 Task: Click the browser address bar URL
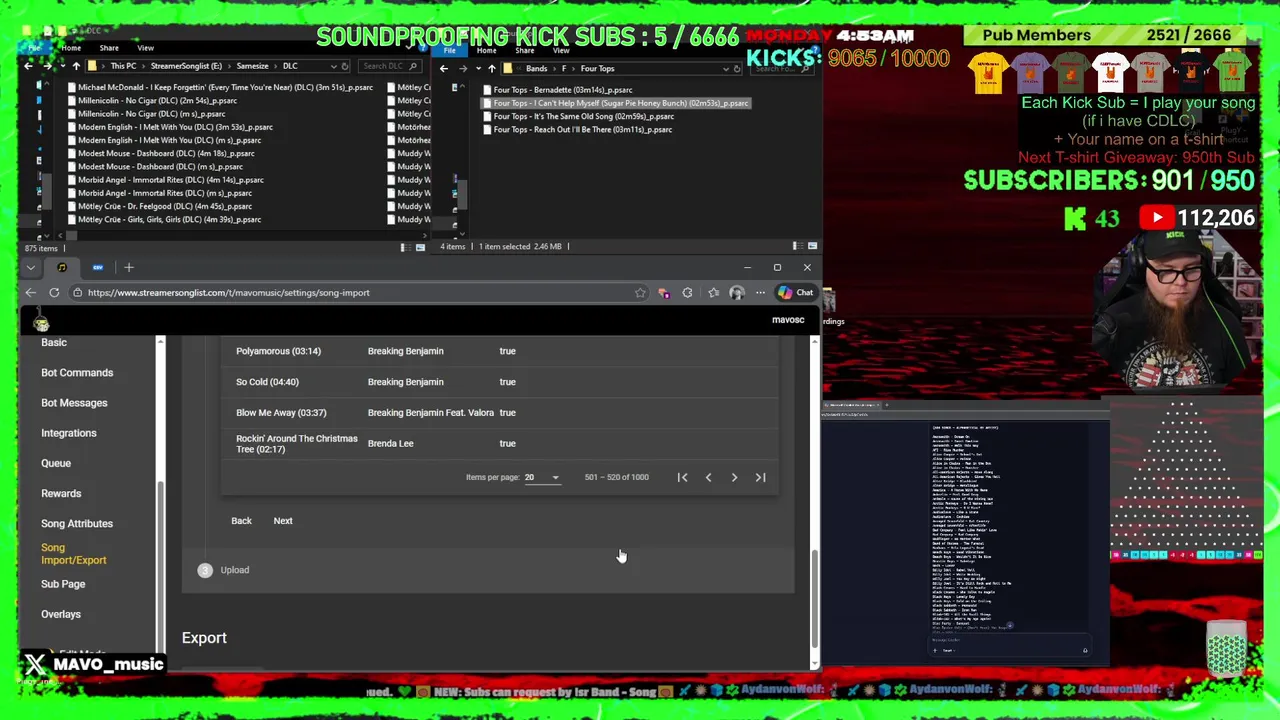coord(228,293)
